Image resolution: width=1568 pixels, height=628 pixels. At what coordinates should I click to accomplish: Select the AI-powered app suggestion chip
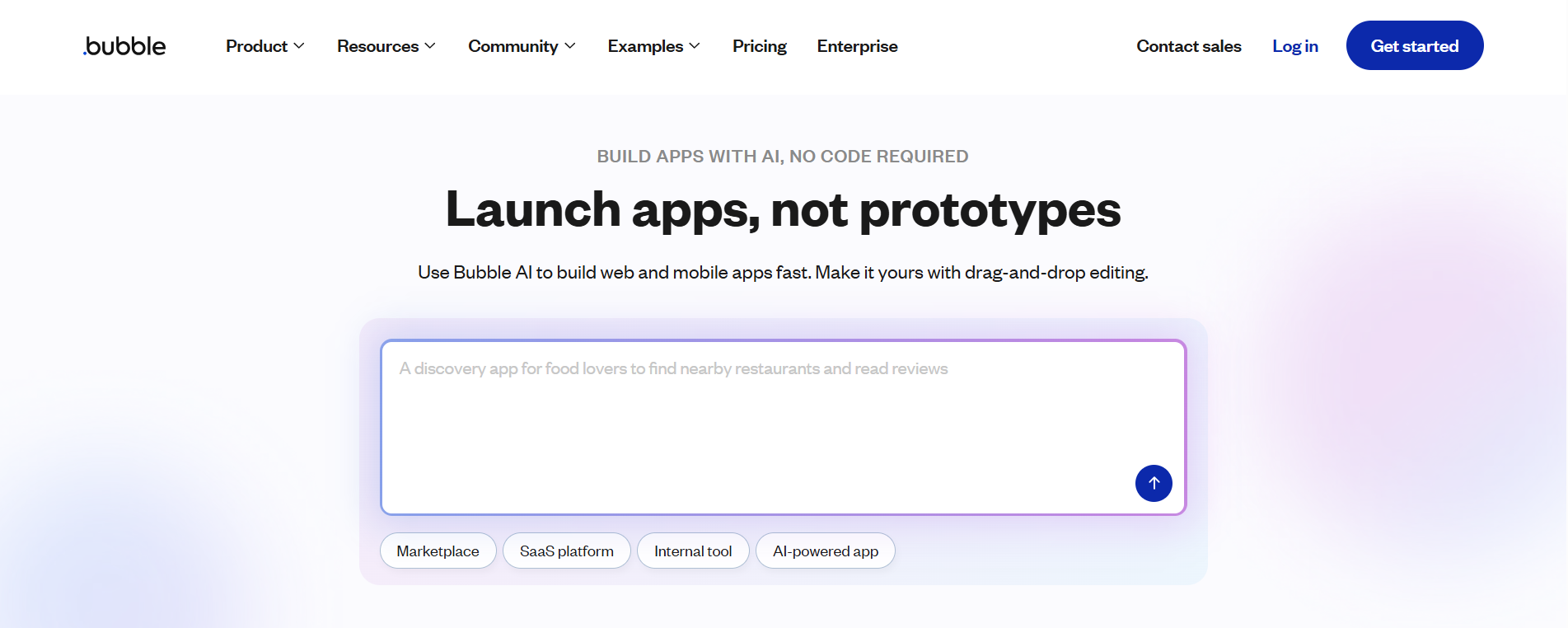[825, 551]
